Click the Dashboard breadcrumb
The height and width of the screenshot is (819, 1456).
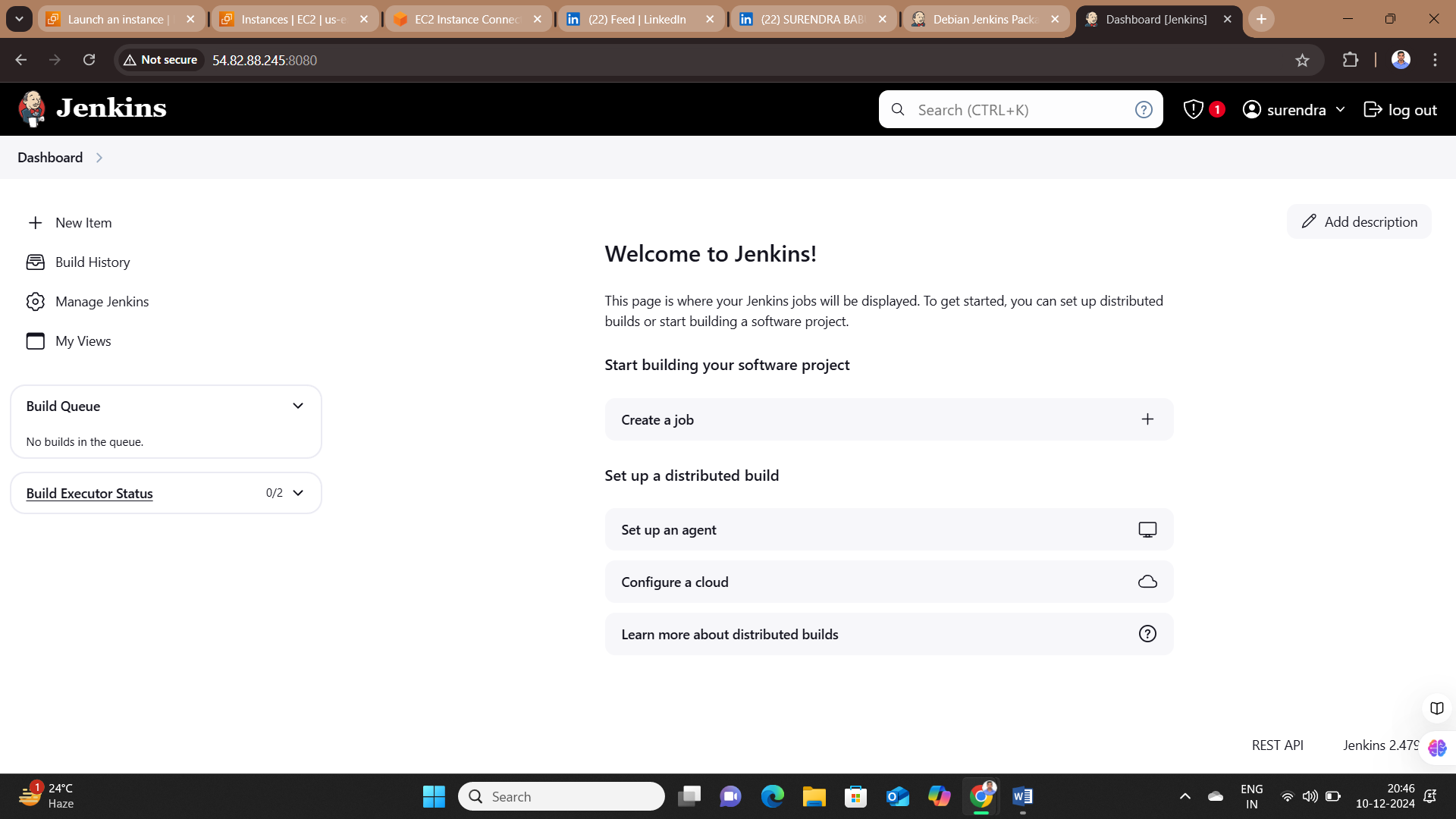50,158
